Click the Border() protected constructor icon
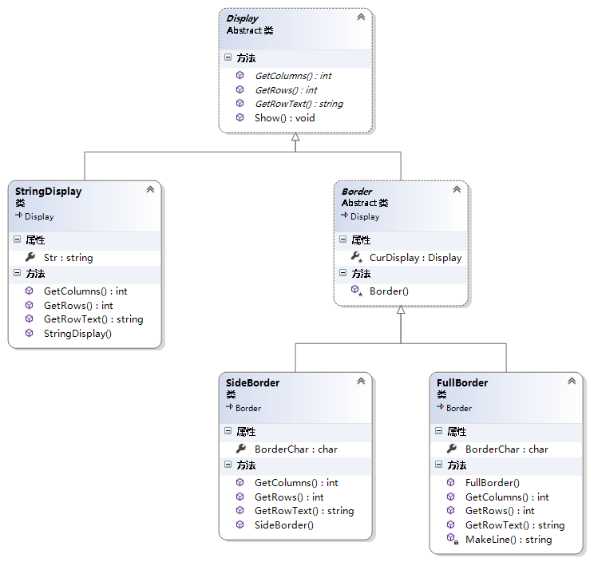Image resolution: width=591 pixels, height=561 pixels. pyautogui.click(x=356, y=290)
